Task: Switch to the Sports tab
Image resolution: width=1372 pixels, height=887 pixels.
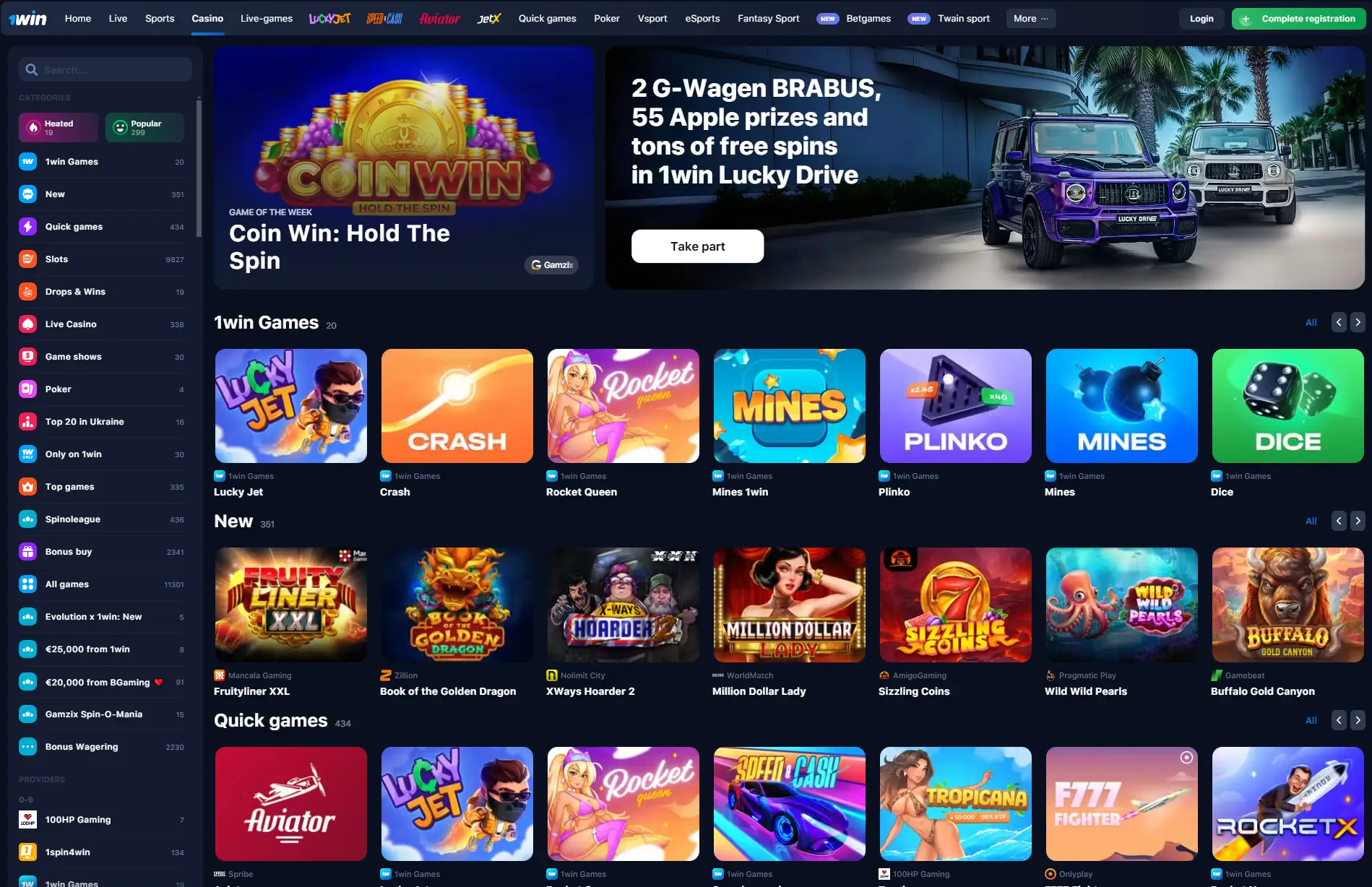Action: (160, 19)
